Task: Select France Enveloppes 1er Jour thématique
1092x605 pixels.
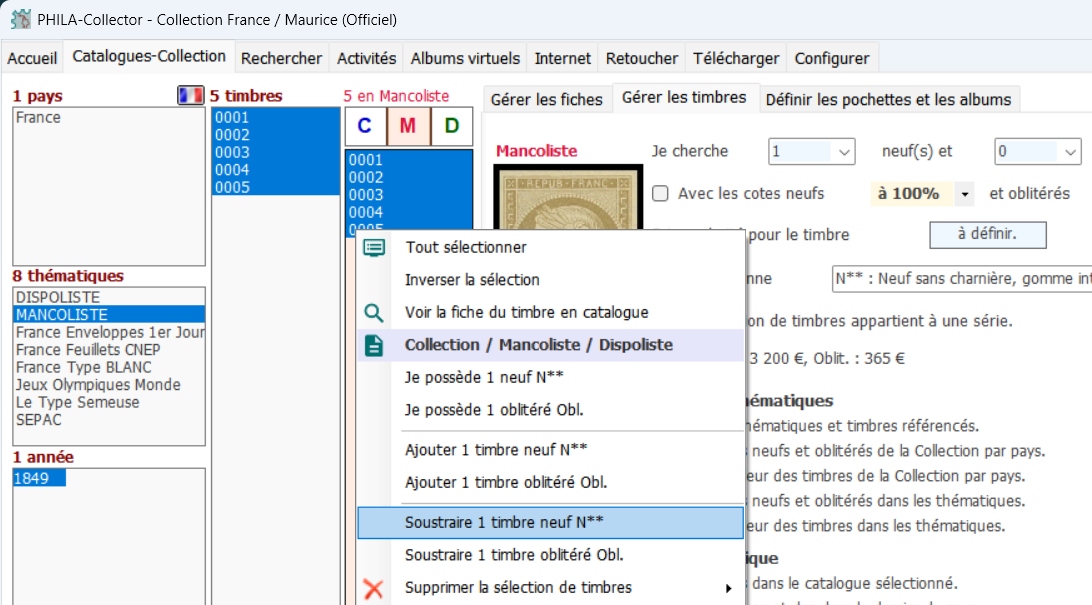Action: click(x=109, y=332)
